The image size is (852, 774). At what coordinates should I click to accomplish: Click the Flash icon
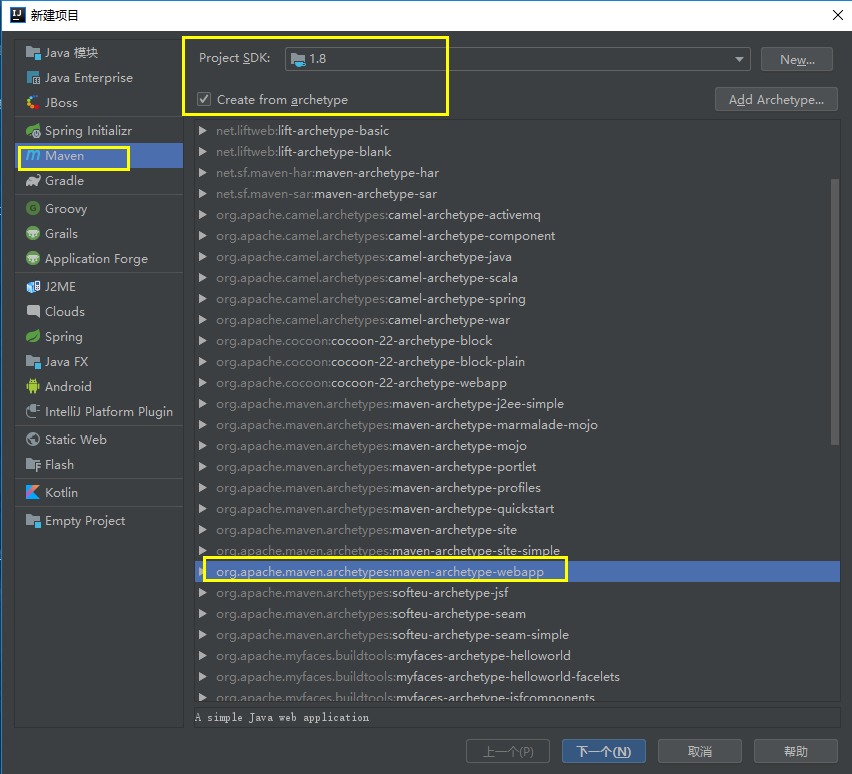[33, 465]
